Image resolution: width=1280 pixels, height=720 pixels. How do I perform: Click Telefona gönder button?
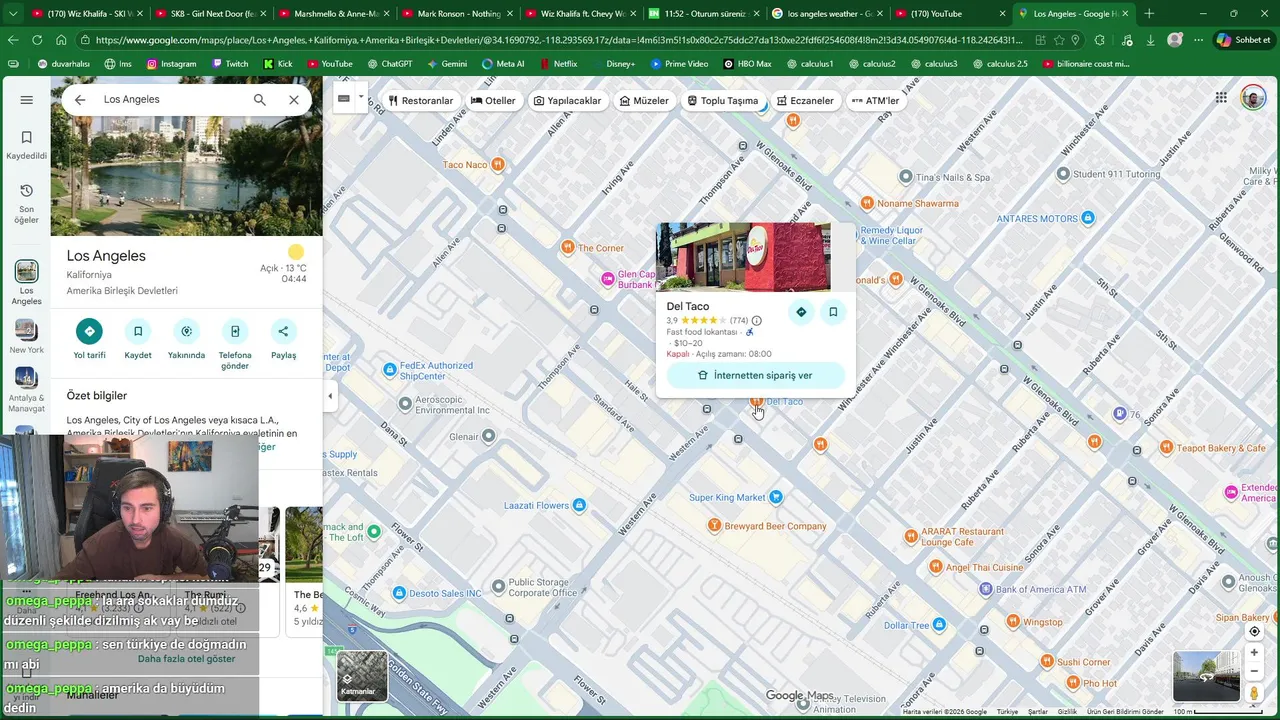click(235, 345)
